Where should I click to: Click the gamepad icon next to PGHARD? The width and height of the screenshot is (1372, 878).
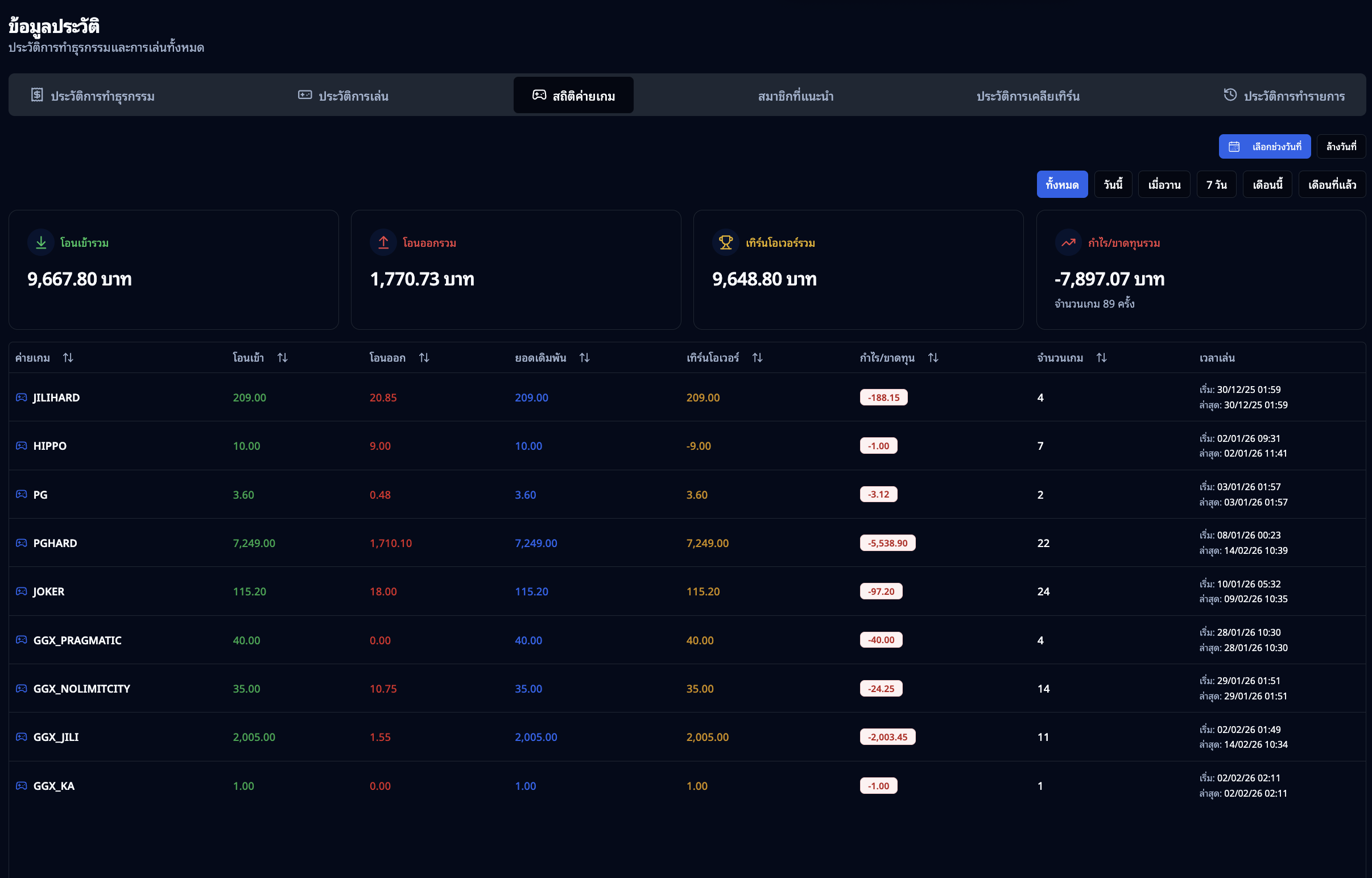[22, 542]
